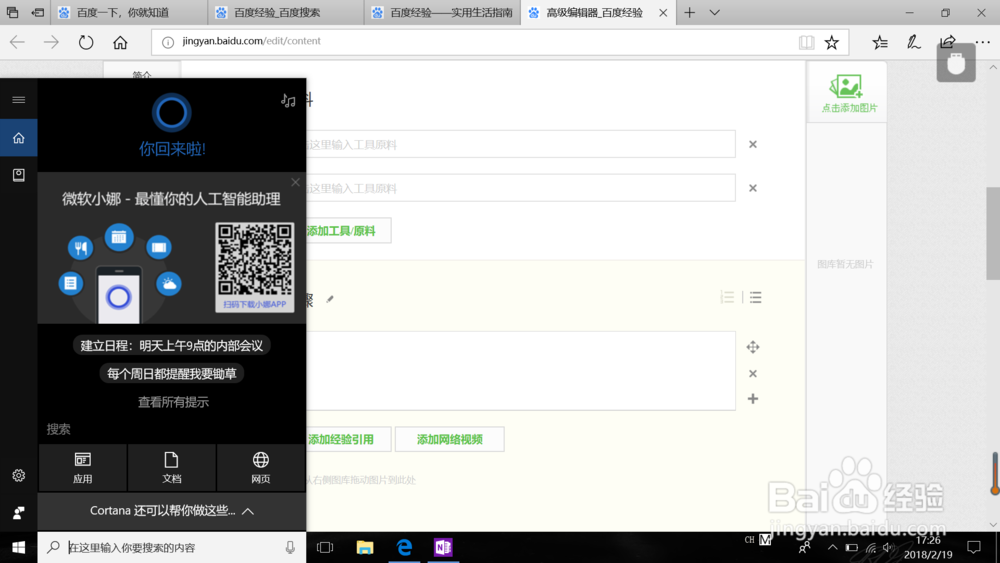Expand Cortana 还可以帮你做这些 section

pos(172,511)
